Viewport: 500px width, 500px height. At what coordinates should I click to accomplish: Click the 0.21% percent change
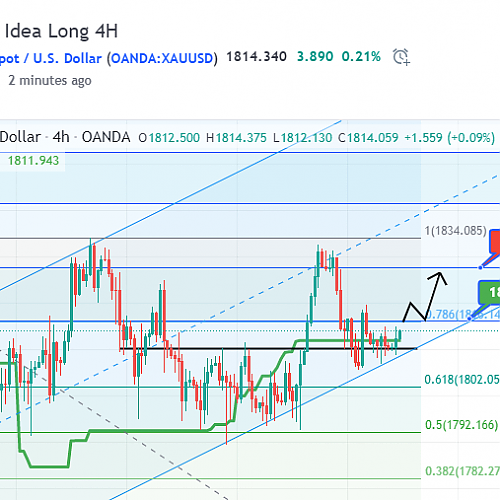coord(361,56)
